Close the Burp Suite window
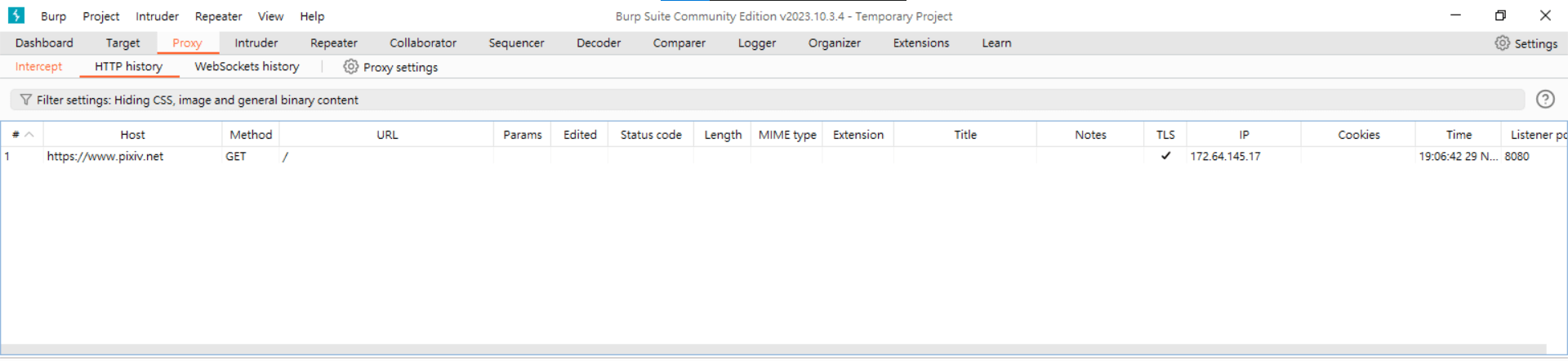 pos(1545,16)
